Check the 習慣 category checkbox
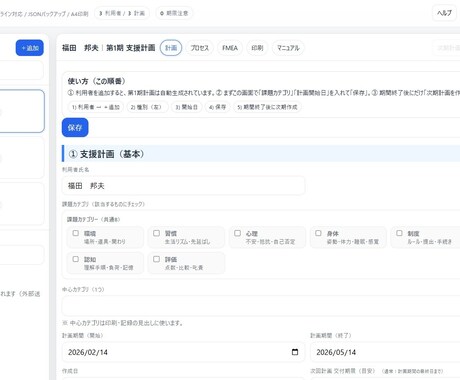Screen dimensions: 460x380 pyautogui.click(x=156, y=233)
